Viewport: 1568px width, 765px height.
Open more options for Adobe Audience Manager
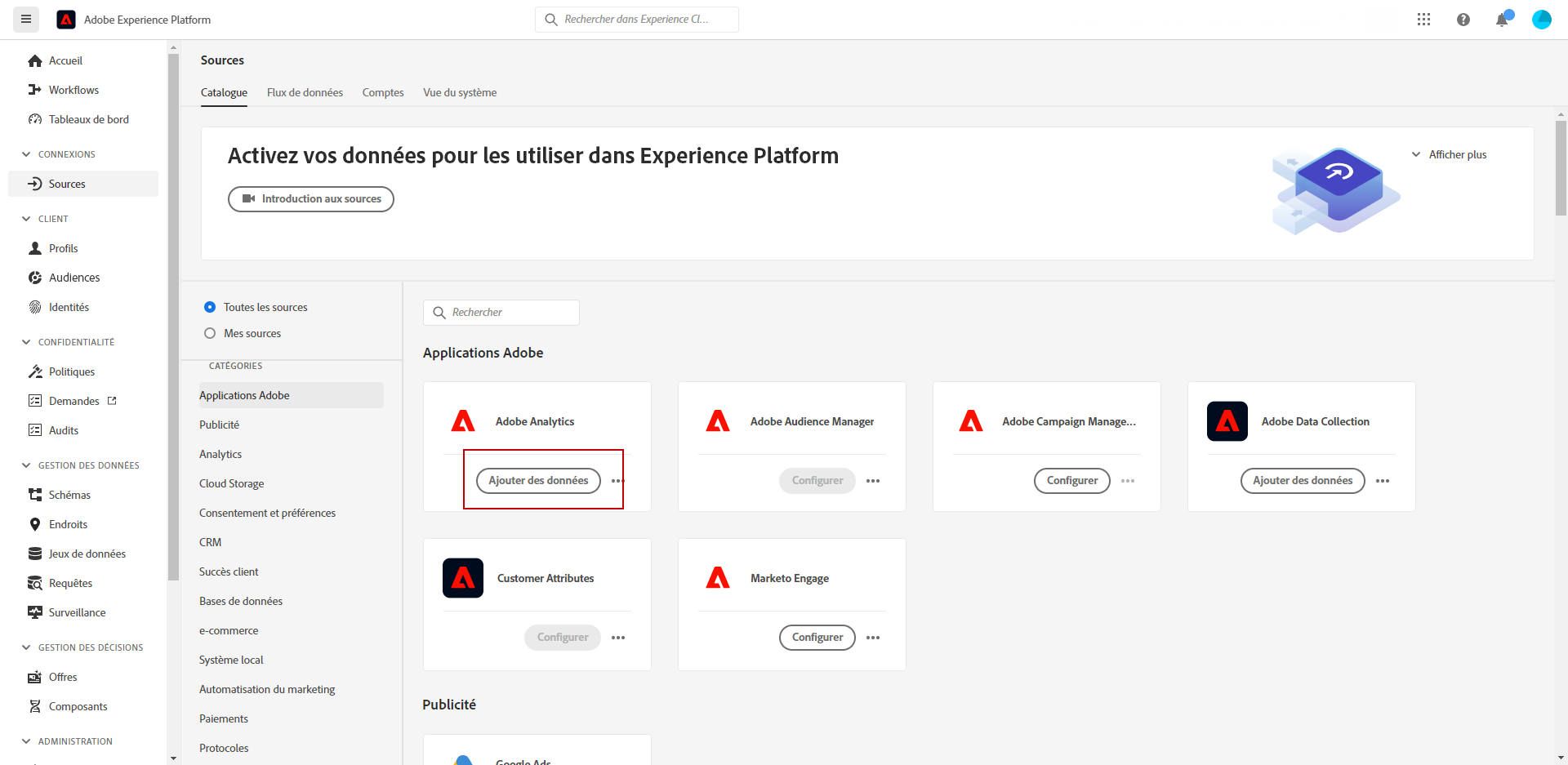pos(873,481)
